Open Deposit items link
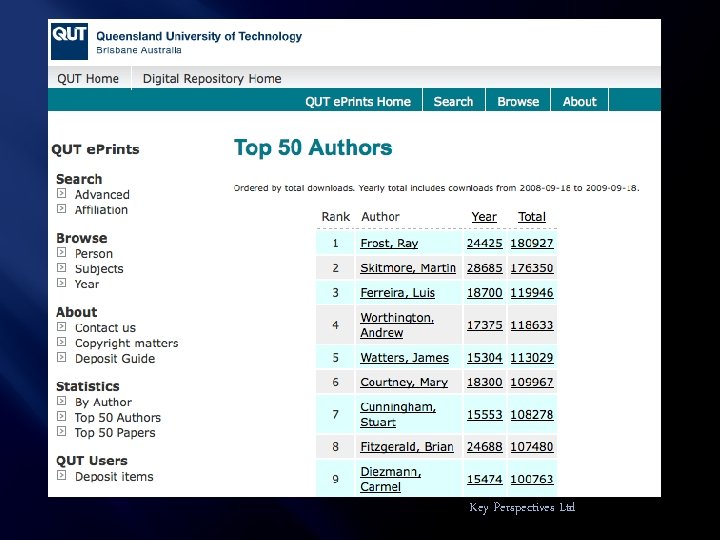The width and height of the screenshot is (720, 540). (x=114, y=477)
